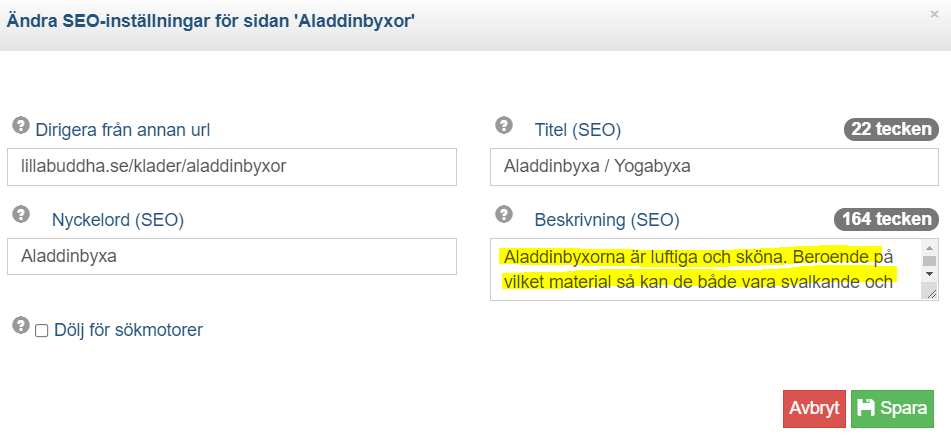The height and width of the screenshot is (443, 951).
Task: Click the description box scroll up arrow
Action: (929, 248)
